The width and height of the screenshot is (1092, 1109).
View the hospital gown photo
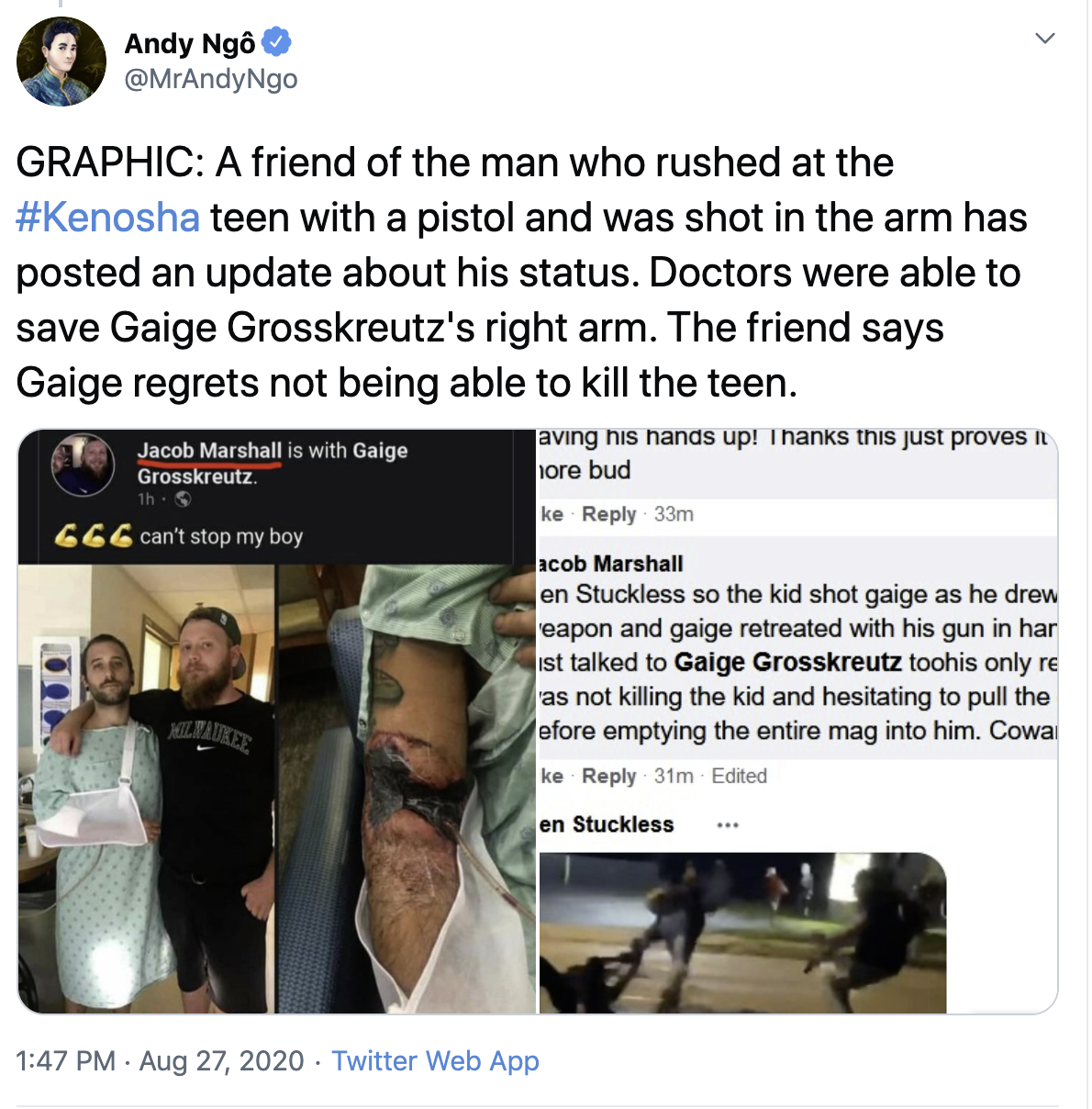[x=147, y=789]
